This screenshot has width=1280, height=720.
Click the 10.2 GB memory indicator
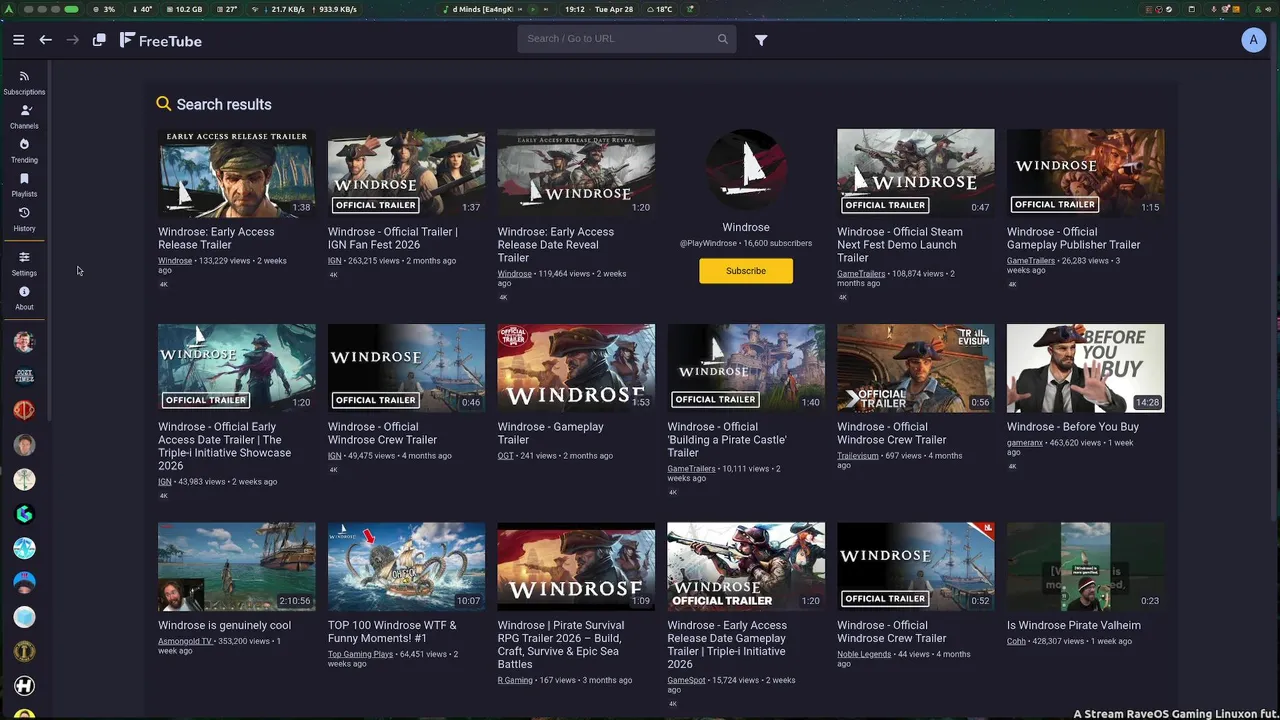[183, 9]
